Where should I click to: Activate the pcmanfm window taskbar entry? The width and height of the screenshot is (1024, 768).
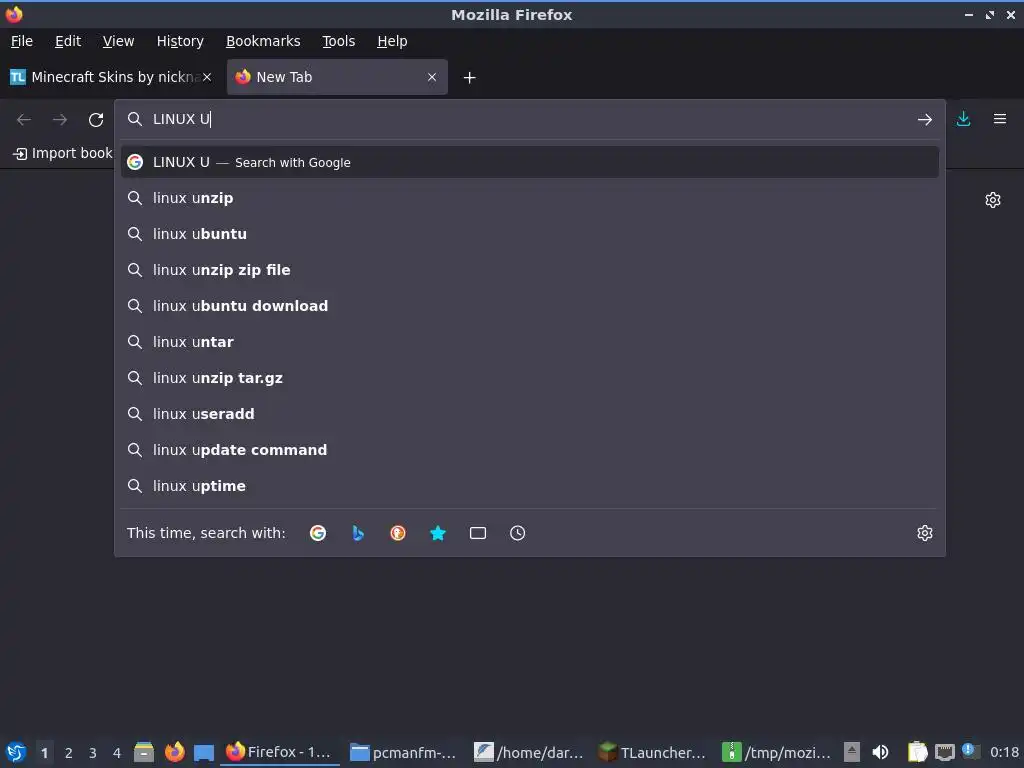pos(404,752)
